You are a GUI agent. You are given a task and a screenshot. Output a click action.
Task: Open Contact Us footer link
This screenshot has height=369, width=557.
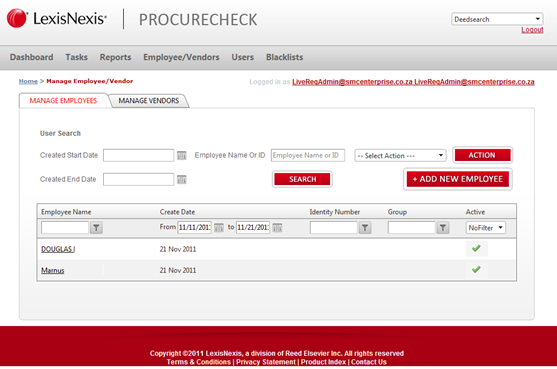(x=369, y=362)
